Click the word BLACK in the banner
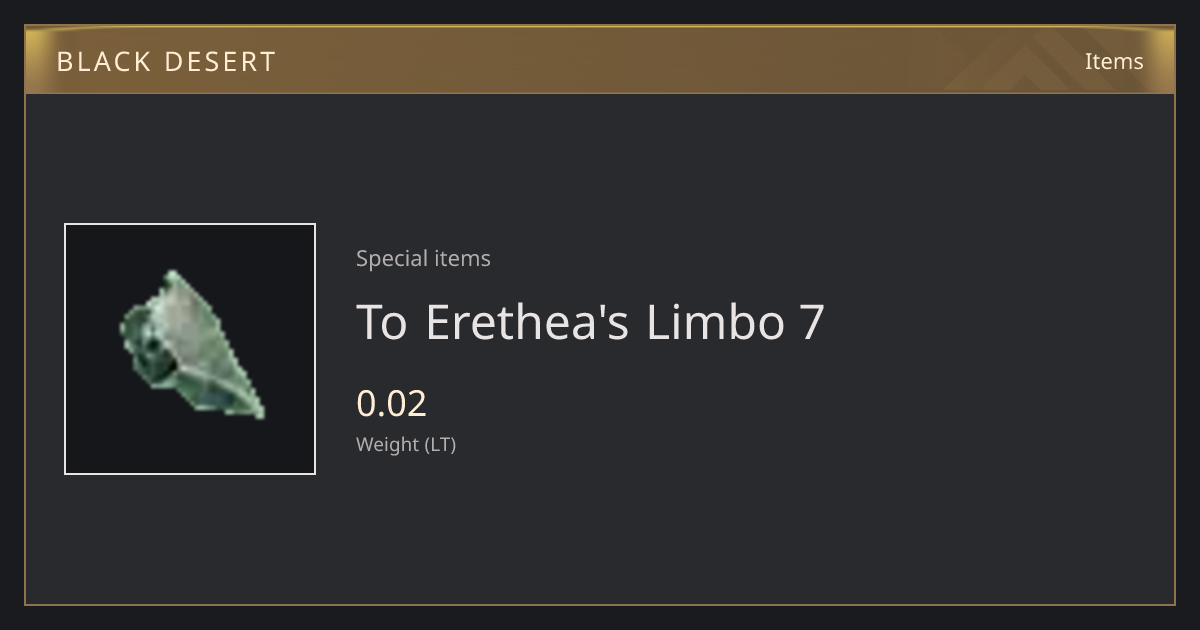Image resolution: width=1200 pixels, height=630 pixels. (103, 62)
